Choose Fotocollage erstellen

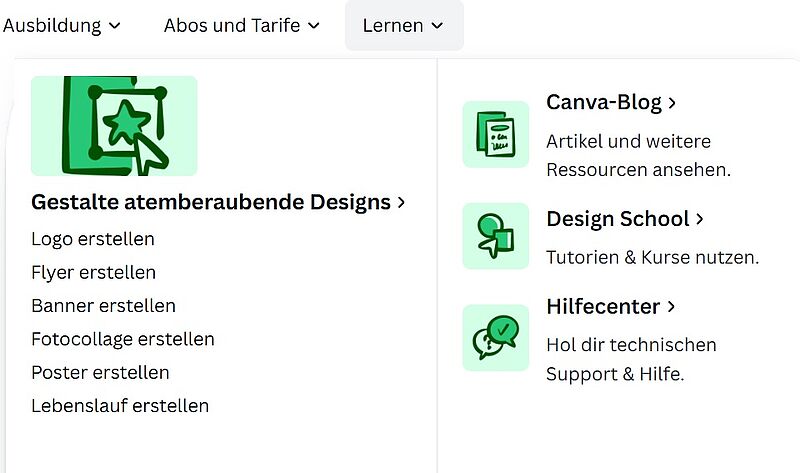pyautogui.click(x=123, y=339)
